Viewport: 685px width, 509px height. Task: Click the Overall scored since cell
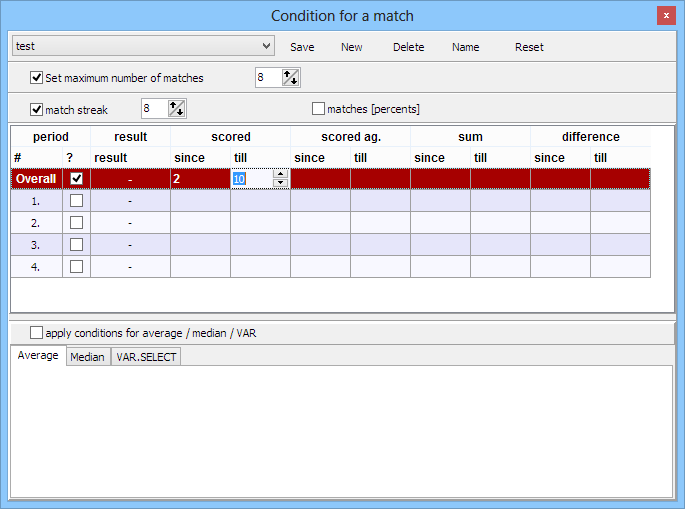point(200,178)
